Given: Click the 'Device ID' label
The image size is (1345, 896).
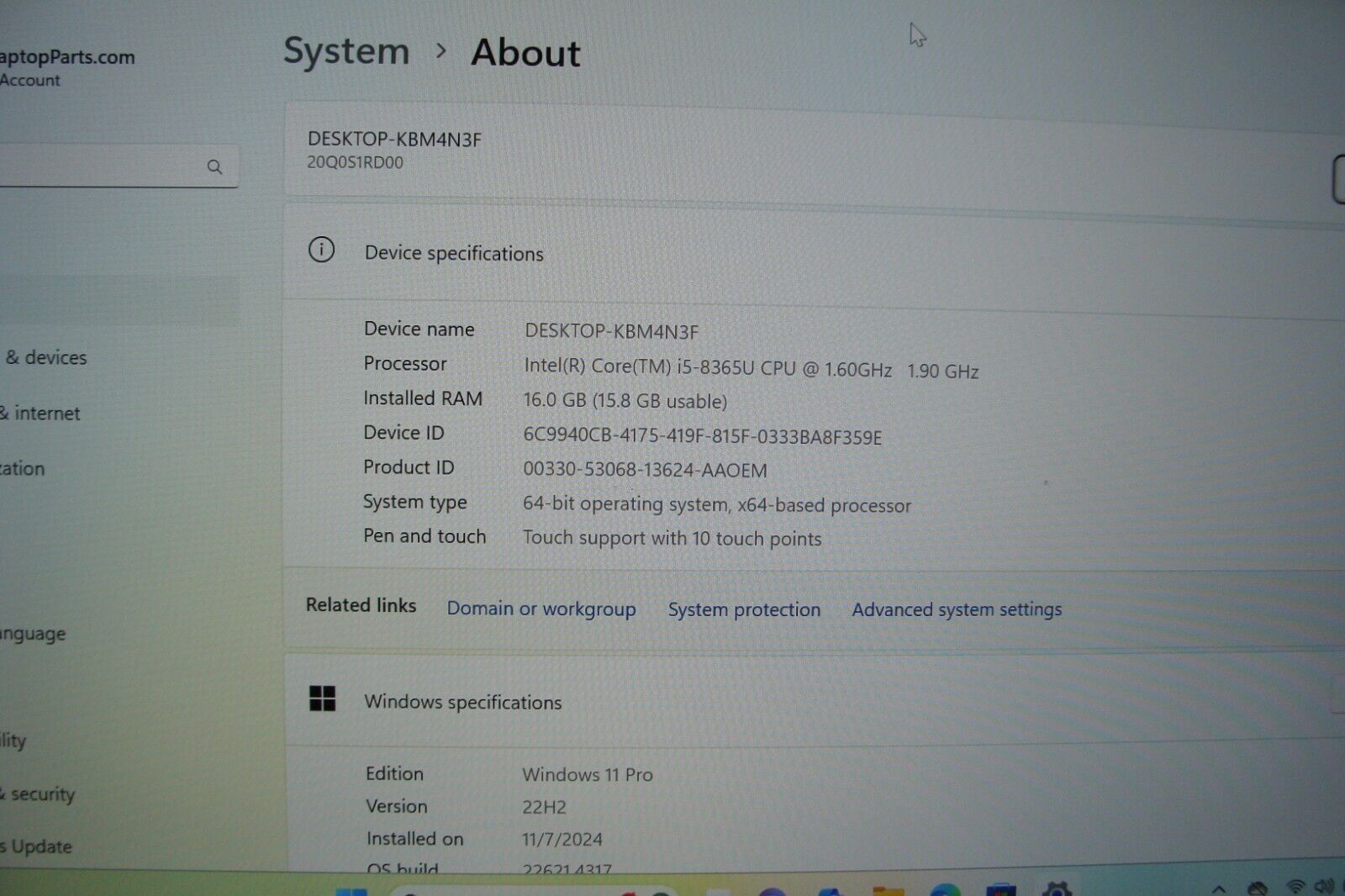Looking at the screenshot, I should (x=403, y=432).
